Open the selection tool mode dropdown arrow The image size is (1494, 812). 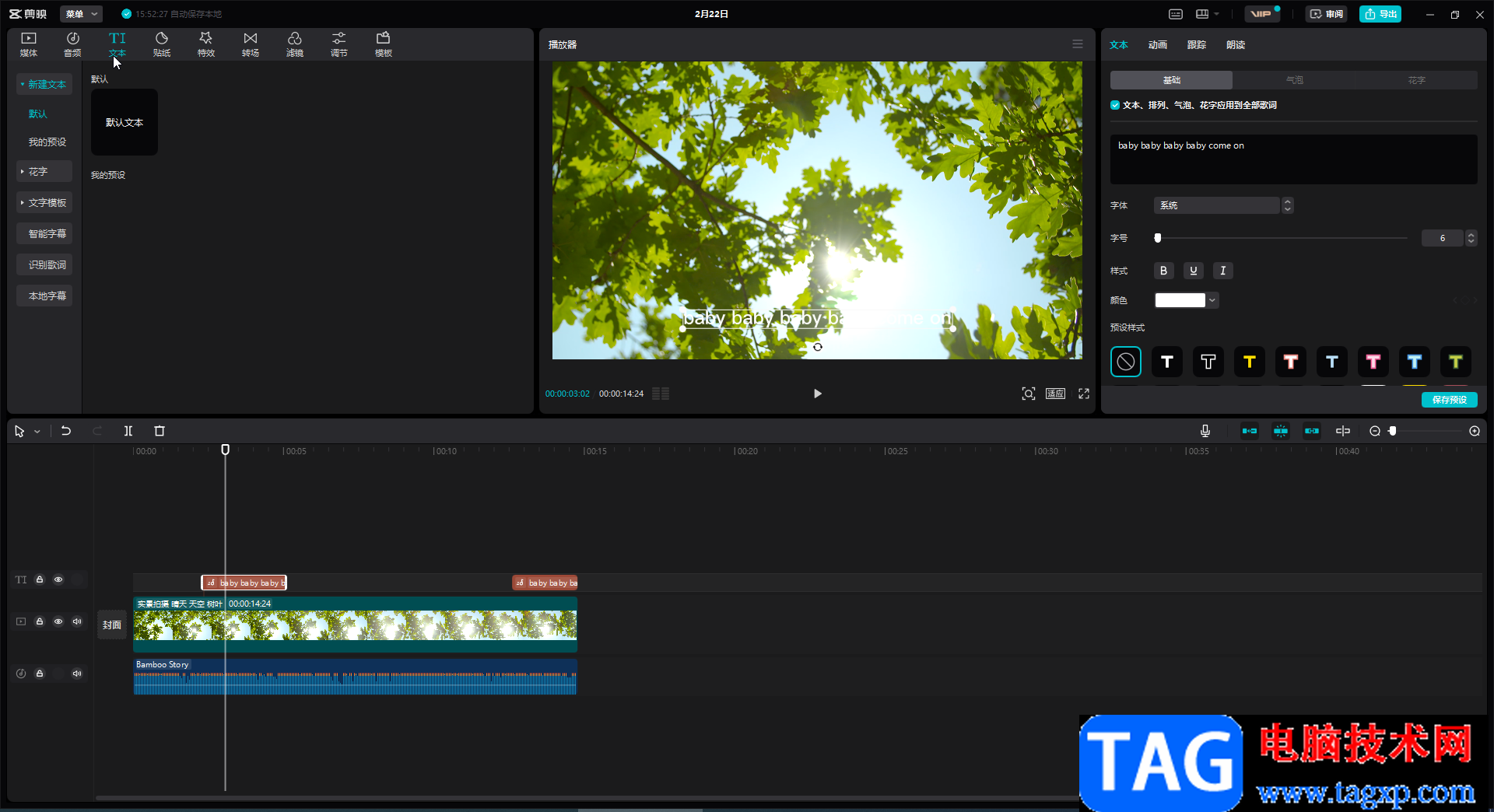pos(37,432)
